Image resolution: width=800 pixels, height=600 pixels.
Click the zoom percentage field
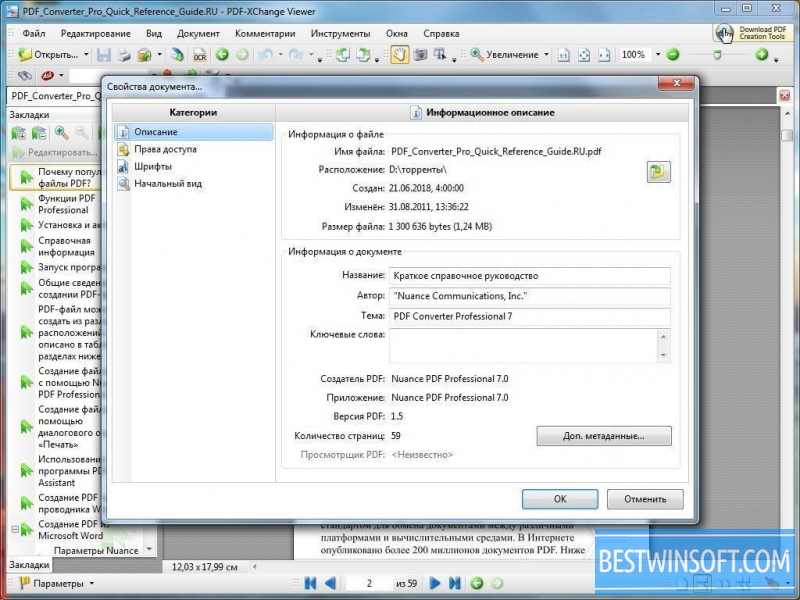(634, 55)
